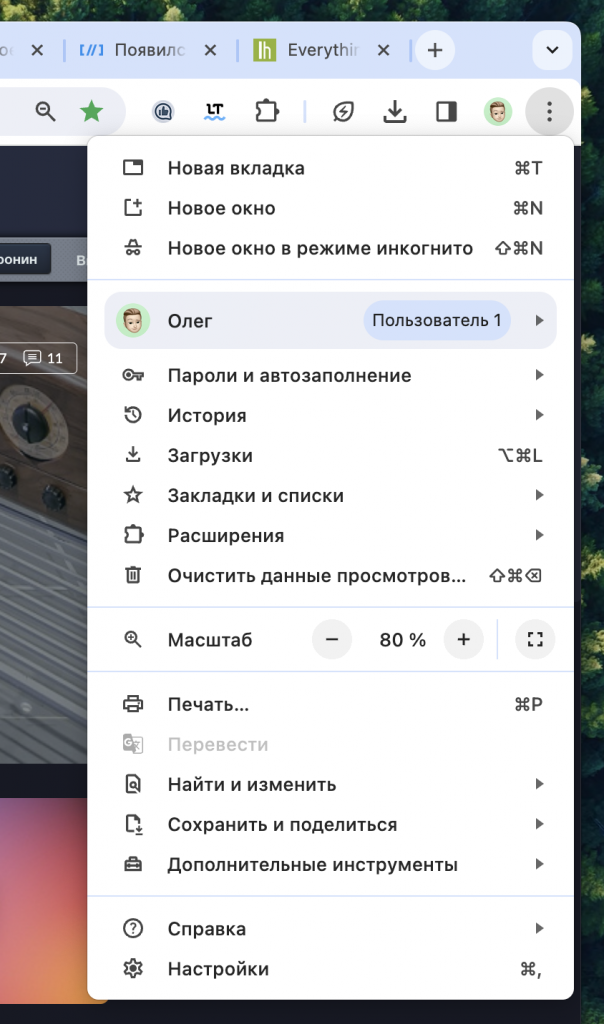This screenshot has width=604, height=1024.
Task: Open the LanguageTool extension icon
Action: point(214,112)
